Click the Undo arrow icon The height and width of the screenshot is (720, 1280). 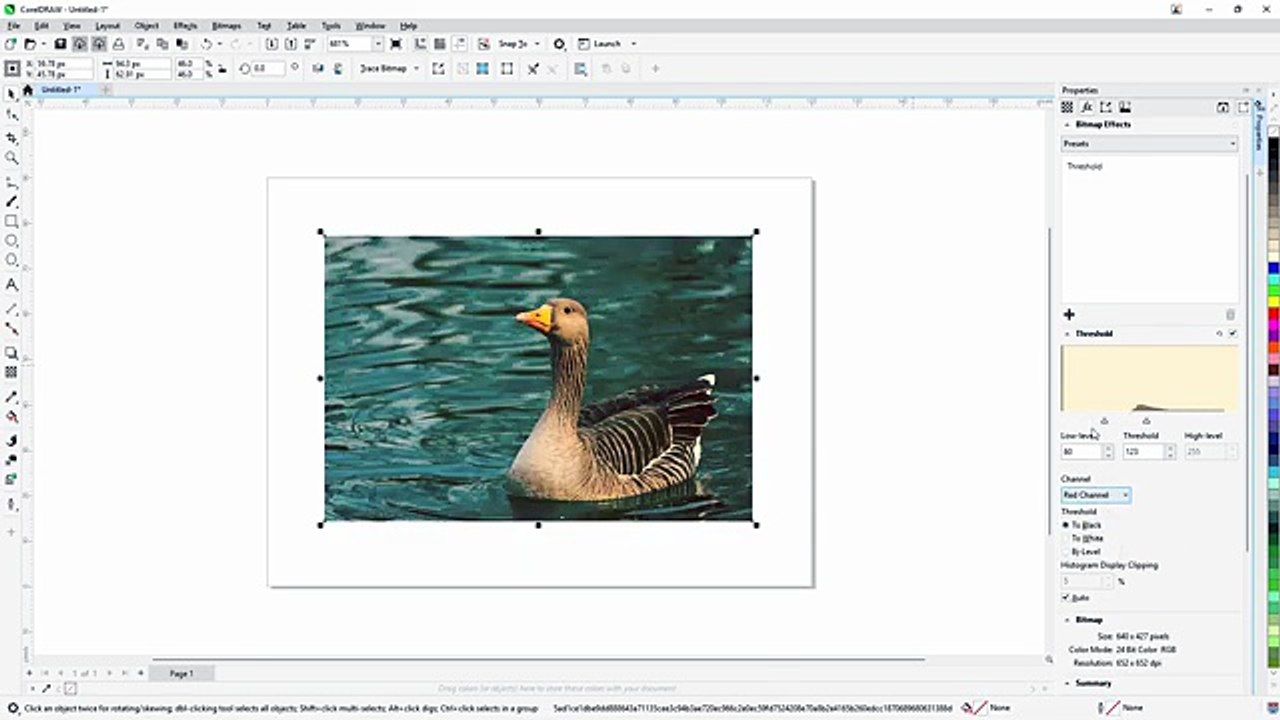(x=205, y=44)
